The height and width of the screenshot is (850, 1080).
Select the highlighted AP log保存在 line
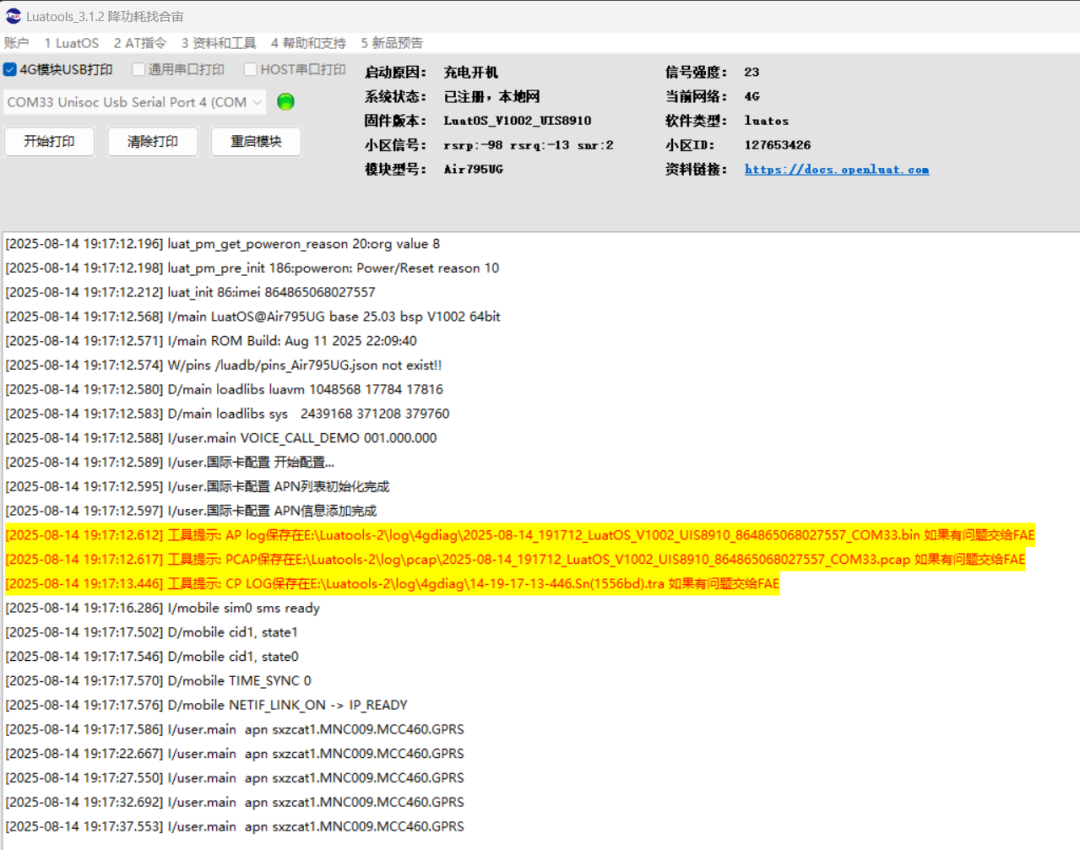(x=519, y=535)
